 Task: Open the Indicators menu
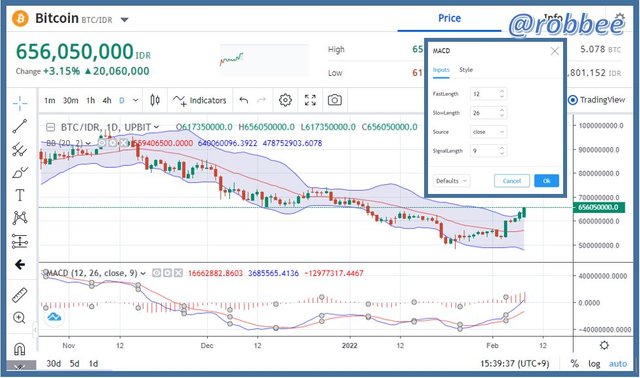[200, 100]
